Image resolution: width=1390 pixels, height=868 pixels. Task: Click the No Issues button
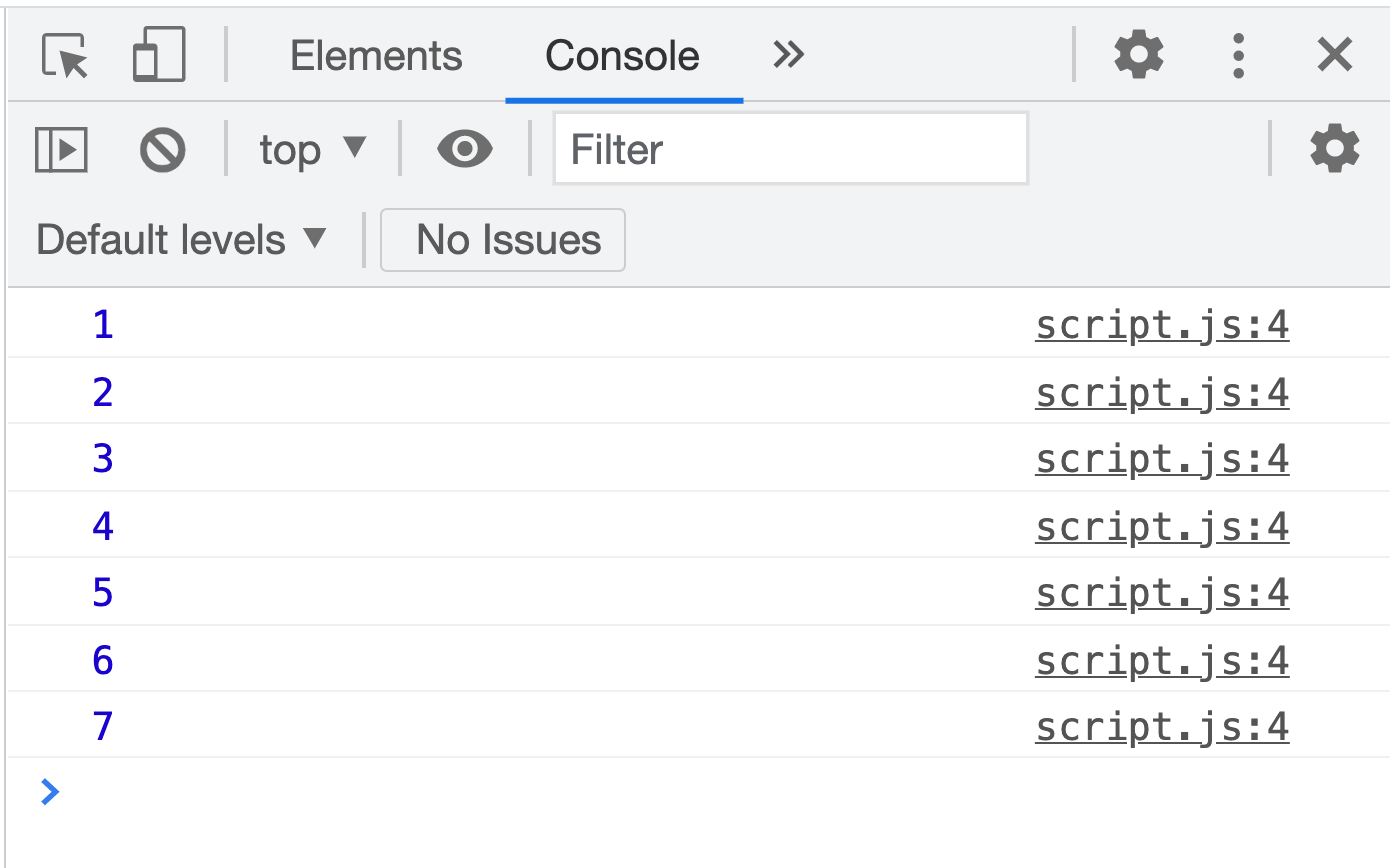pos(502,239)
